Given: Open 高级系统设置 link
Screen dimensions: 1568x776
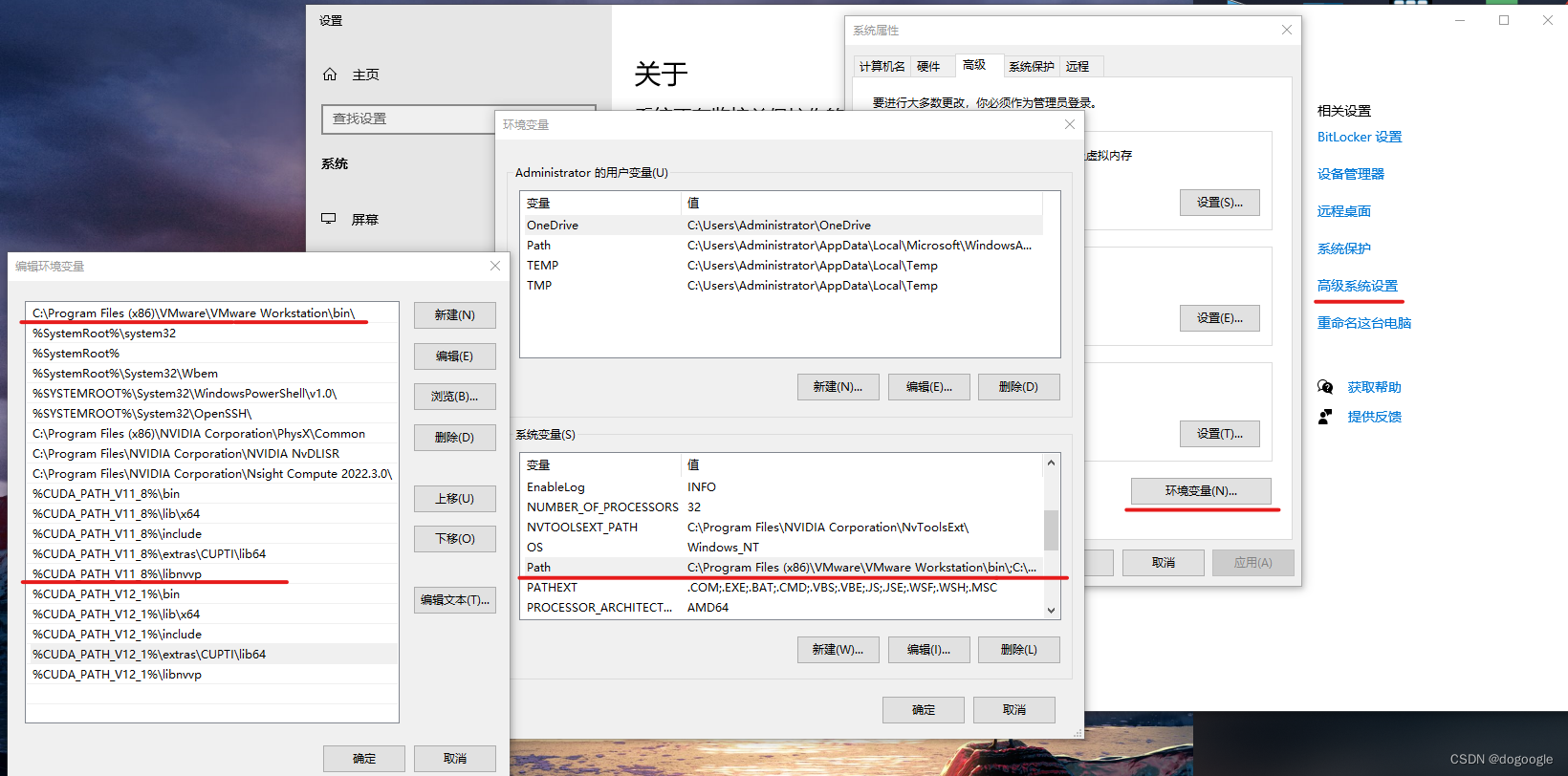Looking at the screenshot, I should [1358, 286].
